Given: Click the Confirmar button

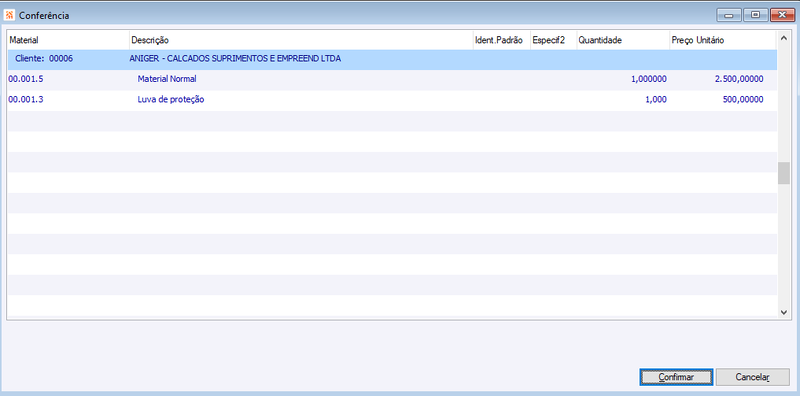Looking at the screenshot, I should point(676,377).
